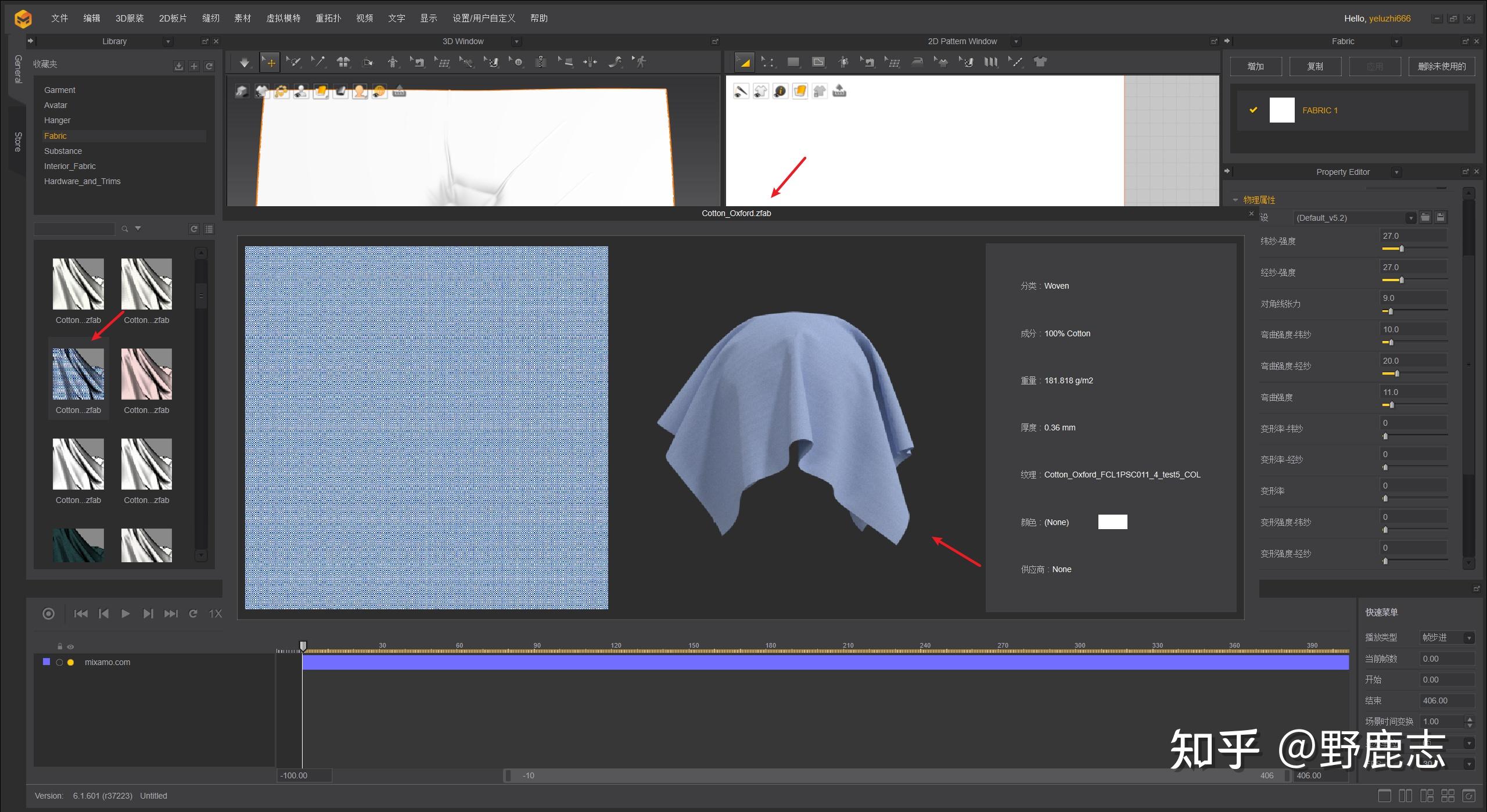This screenshot has width=1487, height=812.
Task: Click the 复制 fabric button
Action: coord(1315,66)
